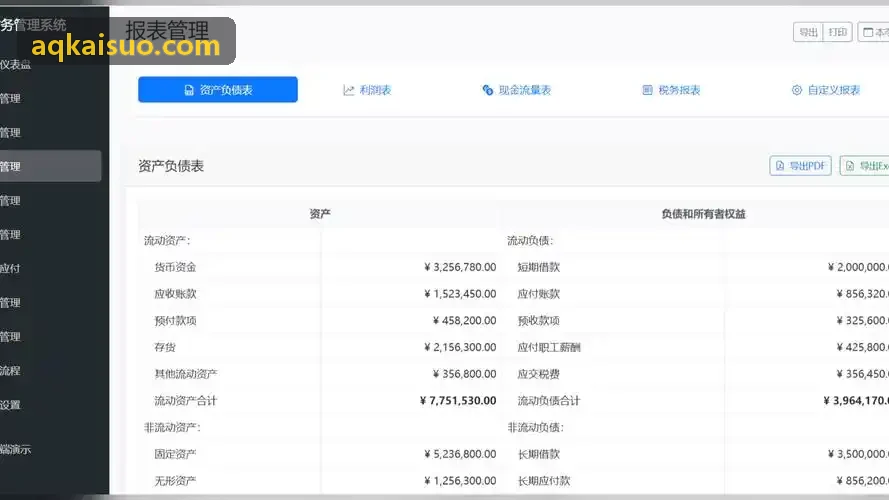
Task: Click the value ¥ 3,256,780.00
Action: (x=460, y=267)
